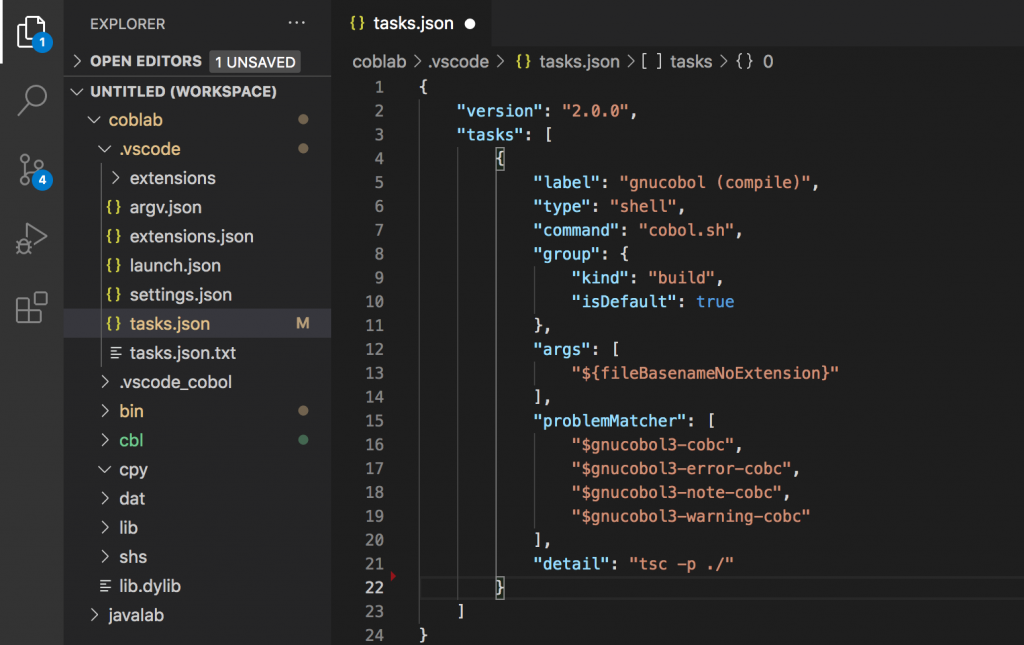The height and width of the screenshot is (645, 1024).
Task: Collapse the cpy folder
Action: click(104, 469)
